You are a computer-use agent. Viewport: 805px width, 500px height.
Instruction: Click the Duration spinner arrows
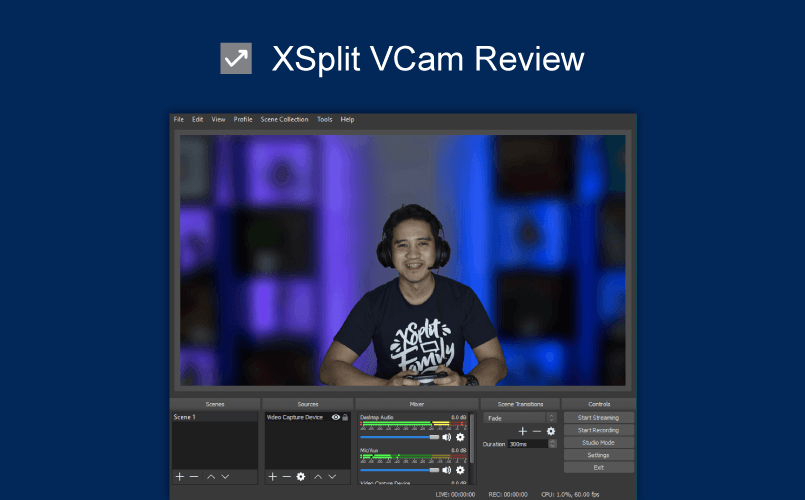(x=552, y=444)
